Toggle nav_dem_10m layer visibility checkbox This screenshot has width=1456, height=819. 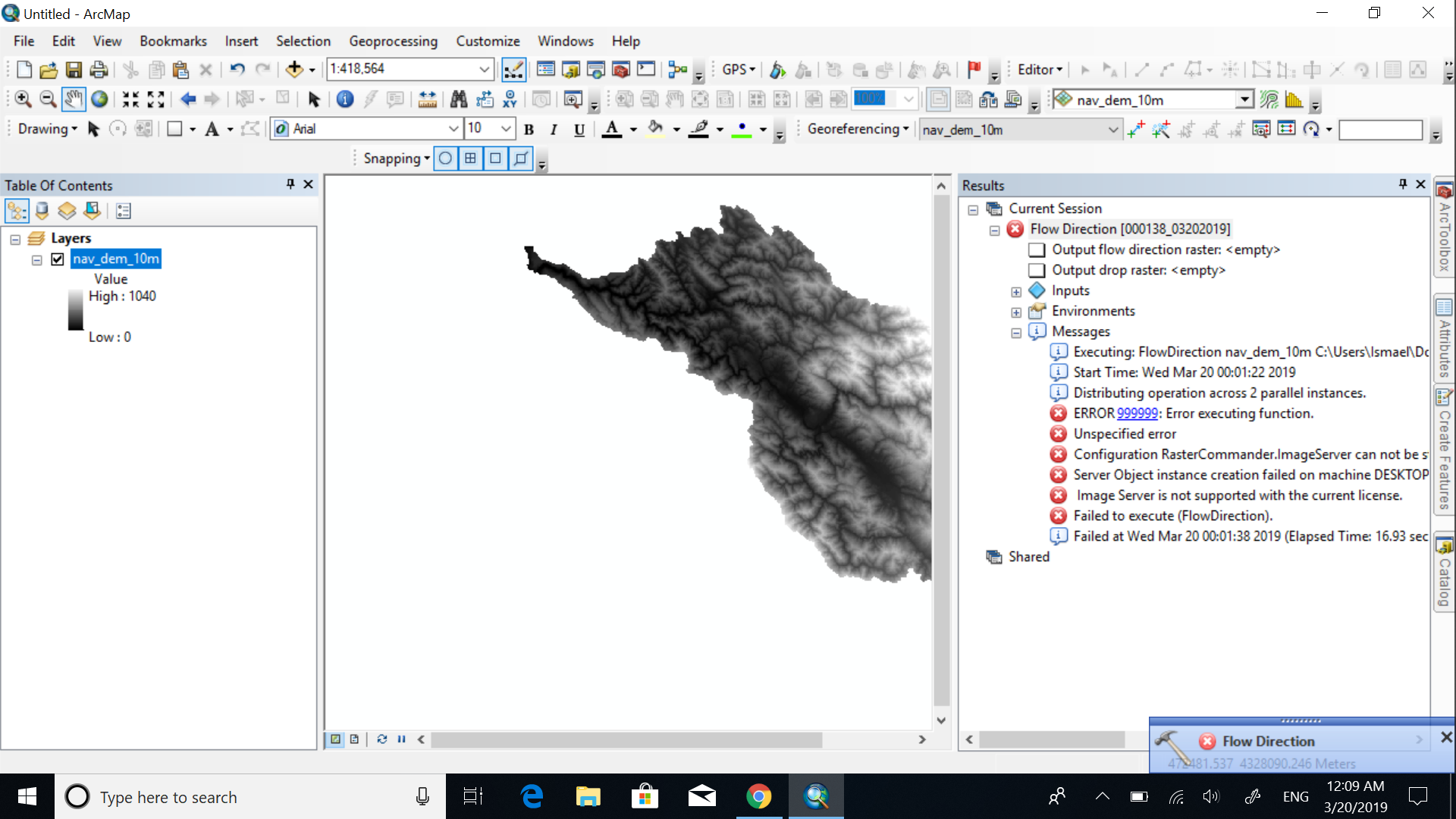[x=58, y=259]
